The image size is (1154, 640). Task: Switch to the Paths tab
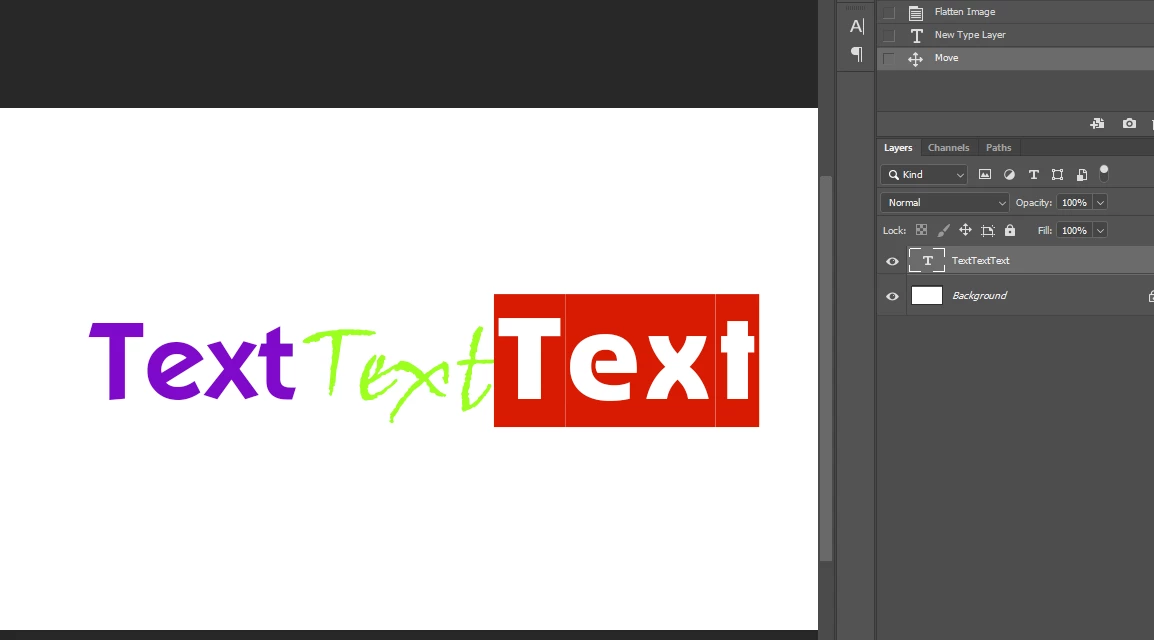998,148
